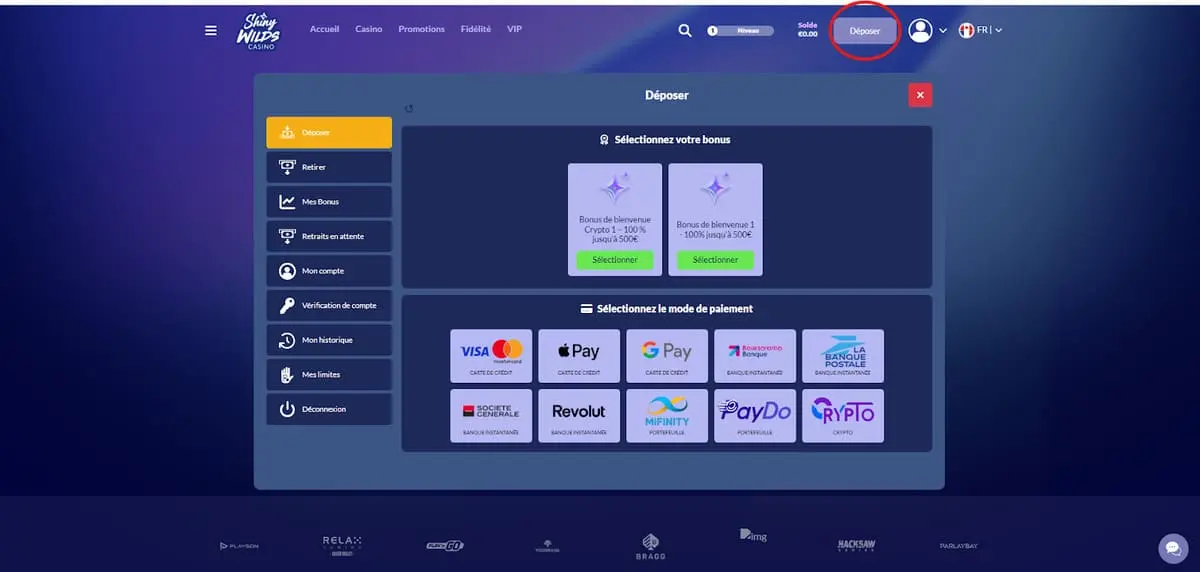Open the FR language selector dropdown
Image resolution: width=1200 pixels, height=572 pixels.
coord(980,30)
